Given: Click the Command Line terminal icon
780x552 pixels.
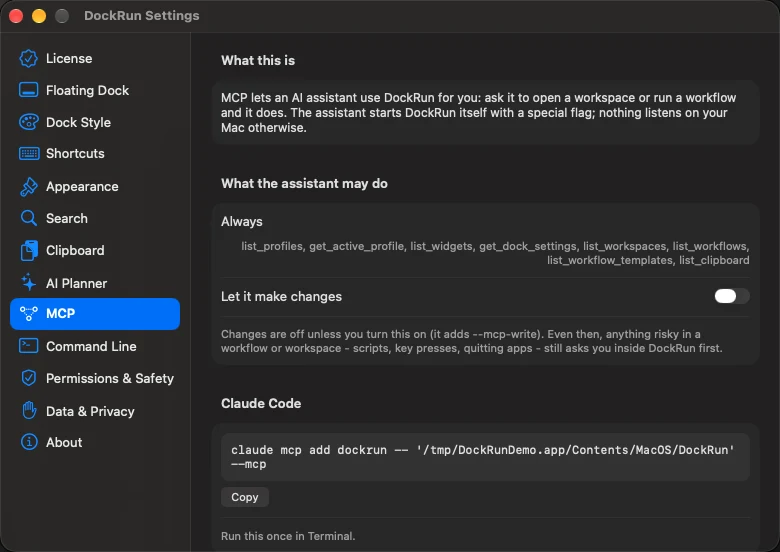Looking at the screenshot, I should (28, 346).
